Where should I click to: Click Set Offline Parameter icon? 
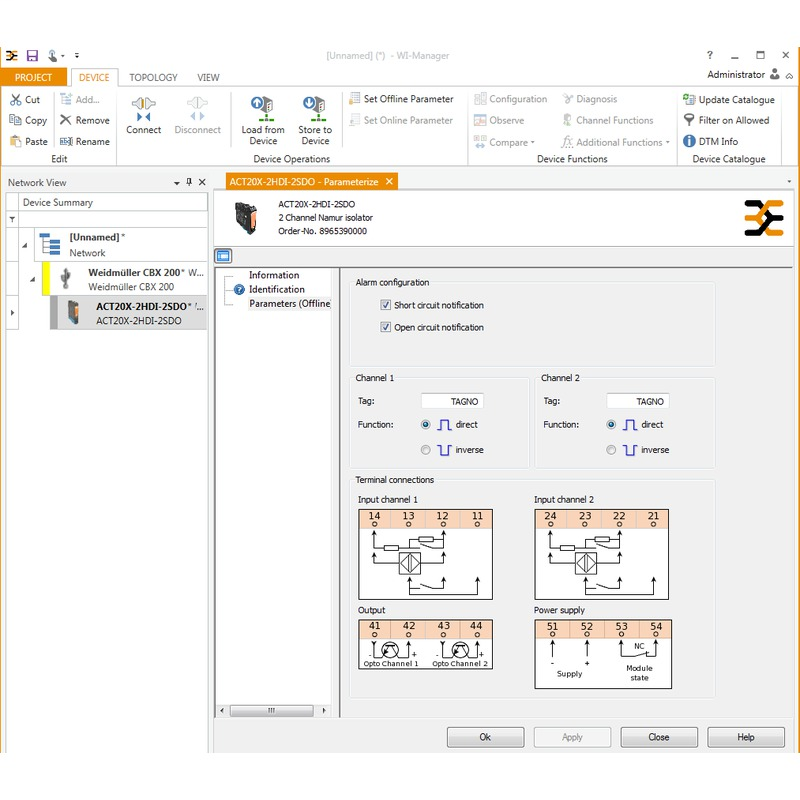[x=354, y=98]
